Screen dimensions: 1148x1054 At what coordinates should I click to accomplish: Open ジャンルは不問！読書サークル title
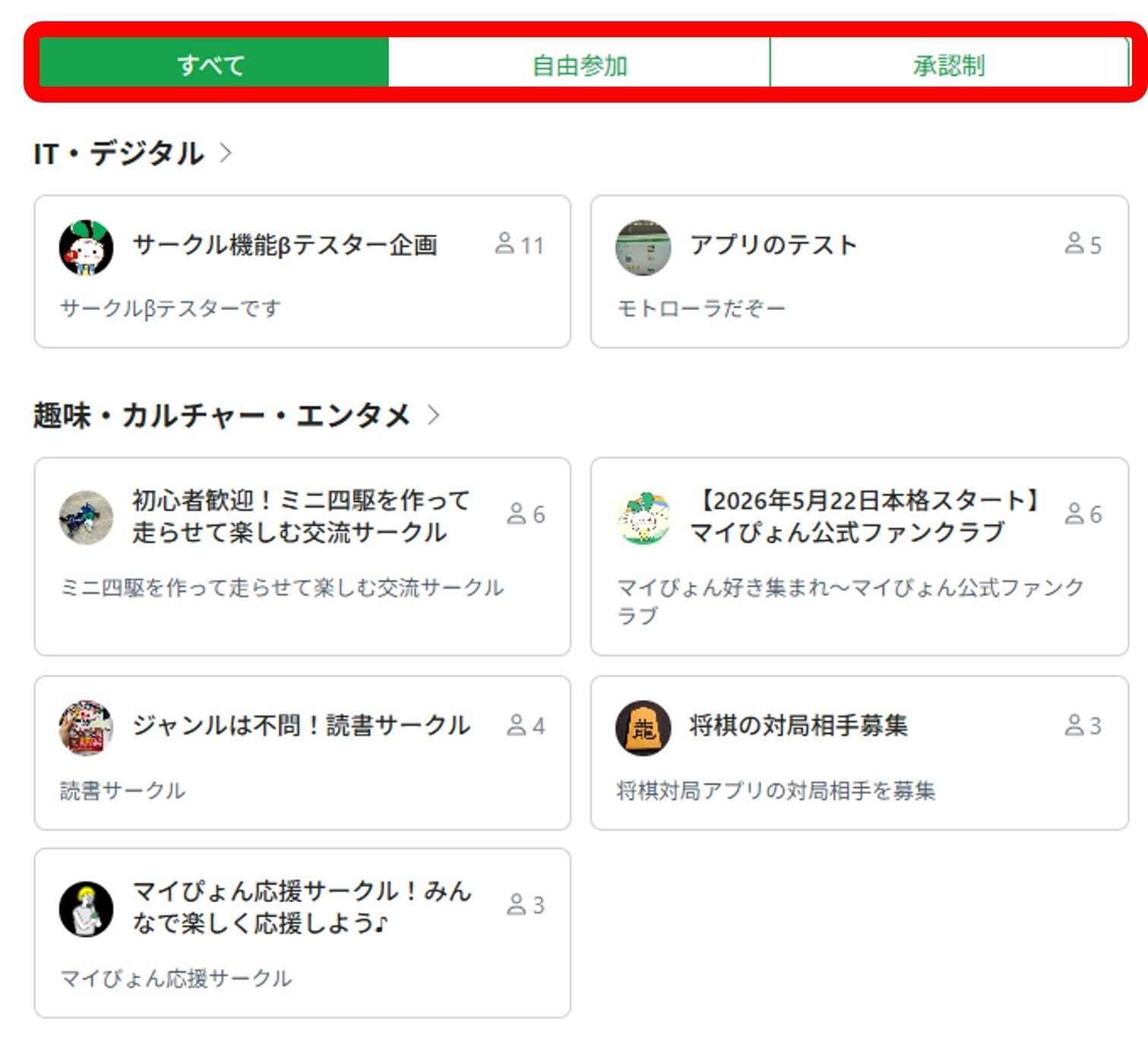click(301, 726)
